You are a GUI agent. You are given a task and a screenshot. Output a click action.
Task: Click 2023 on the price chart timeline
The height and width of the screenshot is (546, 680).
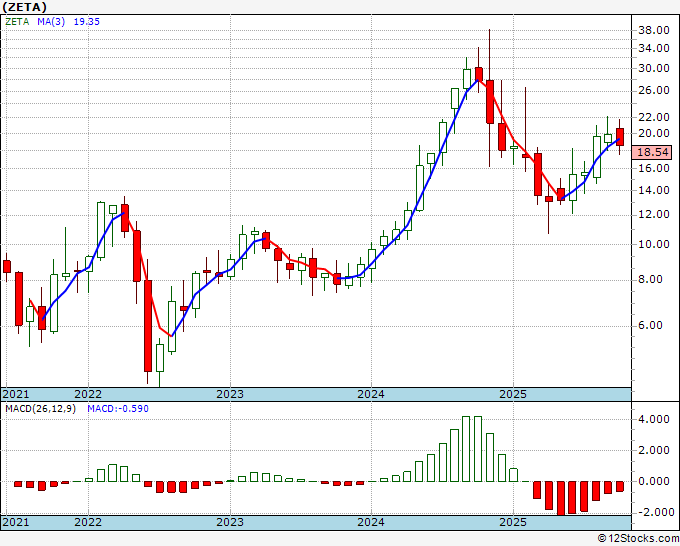coord(230,394)
